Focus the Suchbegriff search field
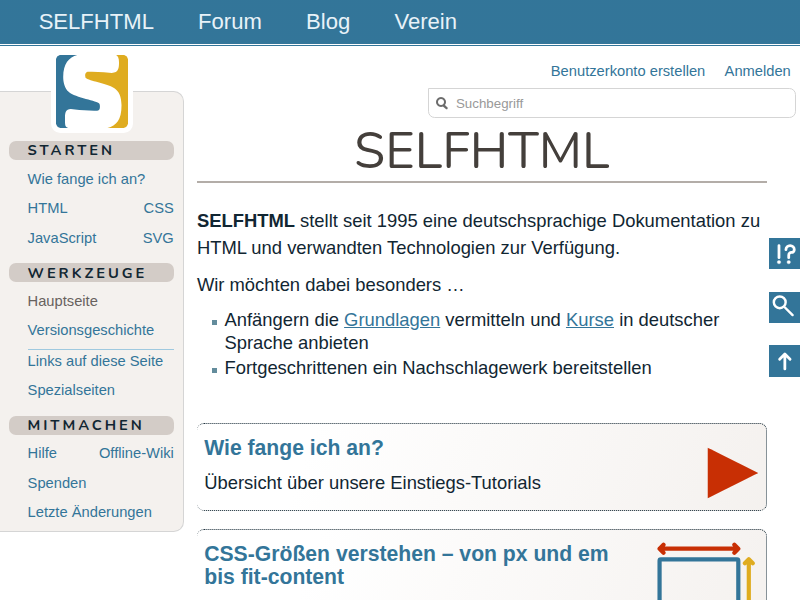800x600 pixels. point(612,103)
